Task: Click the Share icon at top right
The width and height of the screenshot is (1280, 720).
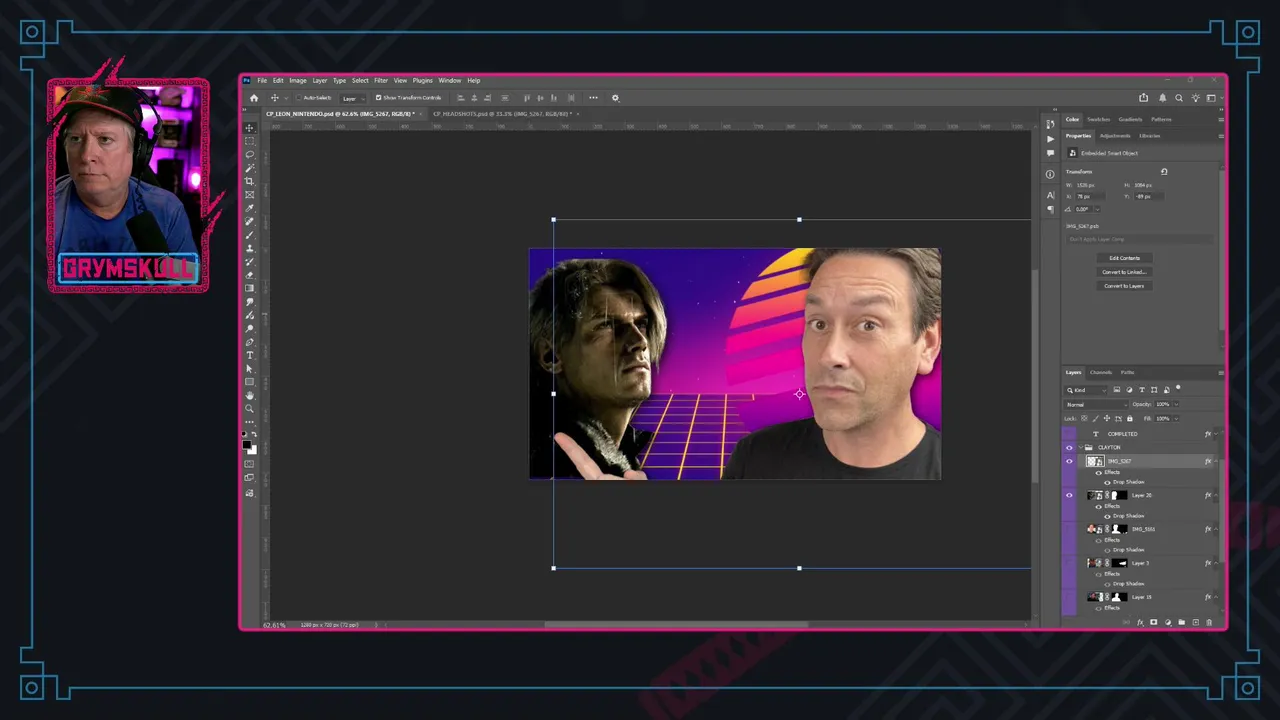Action: pos(1143,98)
